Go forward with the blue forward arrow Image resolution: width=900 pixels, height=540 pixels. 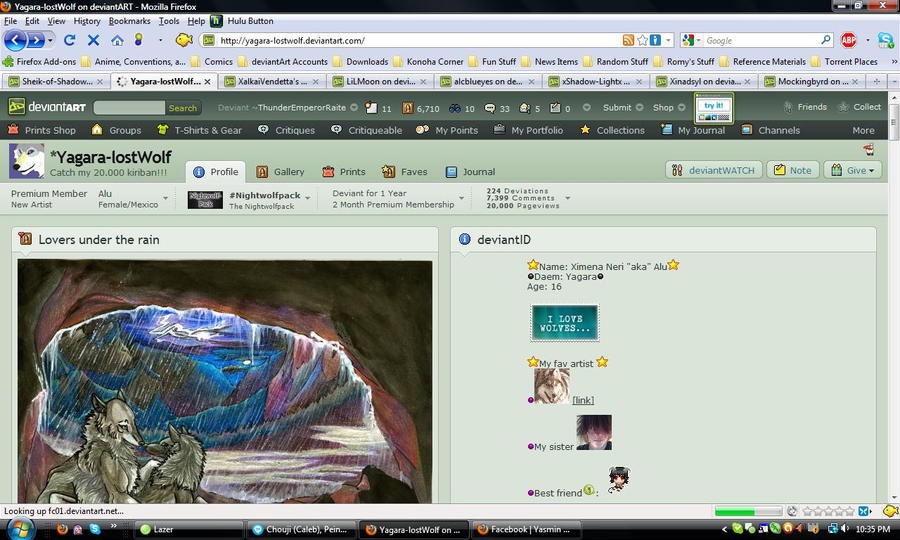click(x=36, y=40)
